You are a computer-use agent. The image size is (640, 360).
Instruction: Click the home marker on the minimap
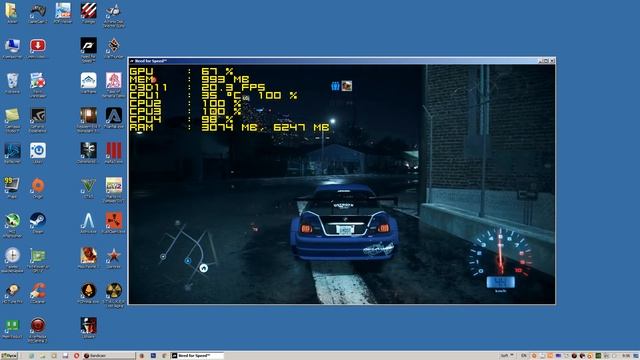pos(203,268)
